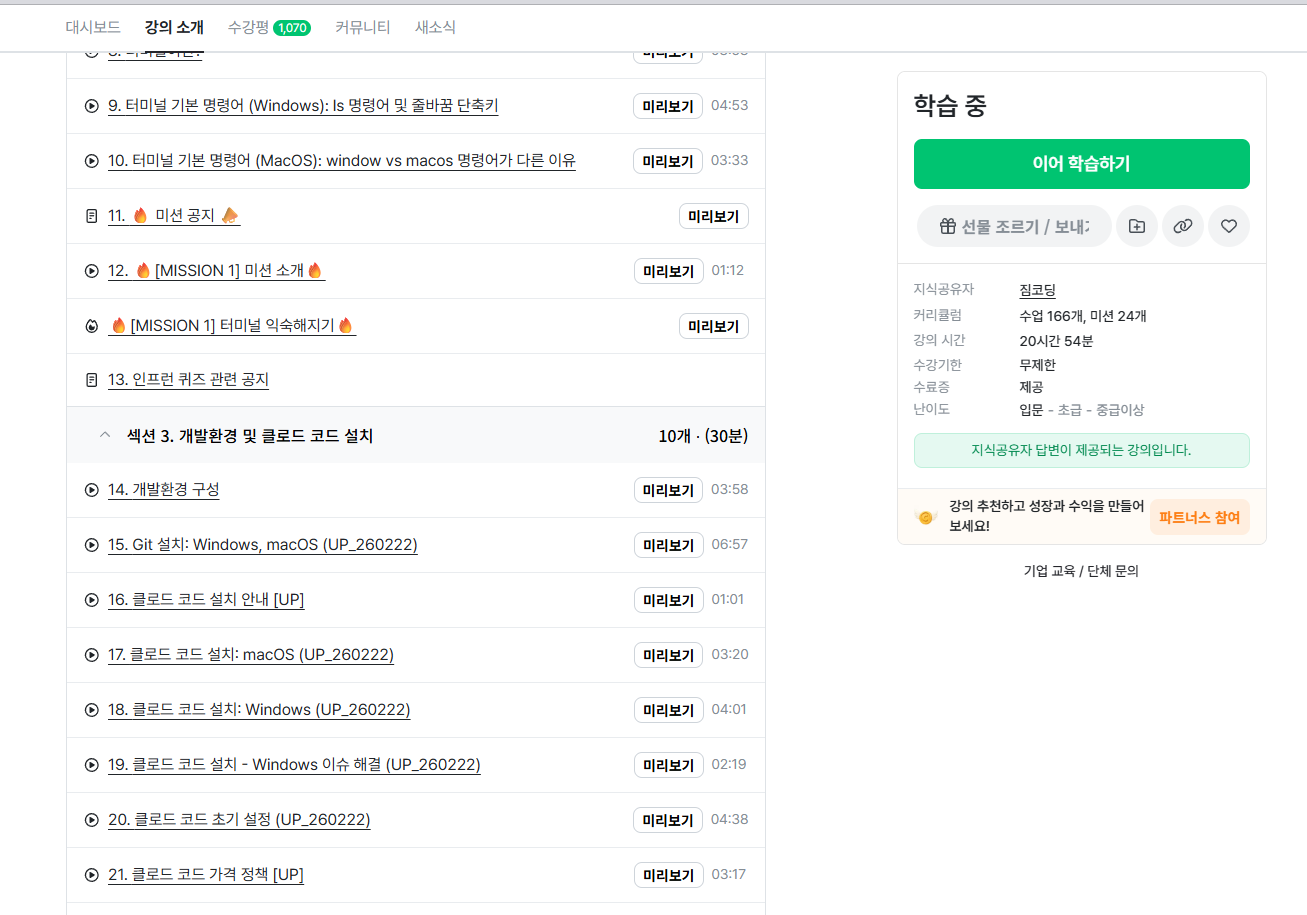Image resolution: width=1307 pixels, height=915 pixels.
Task: Click play icon beside 19. Windows 이슈 해결
Action: point(92,765)
